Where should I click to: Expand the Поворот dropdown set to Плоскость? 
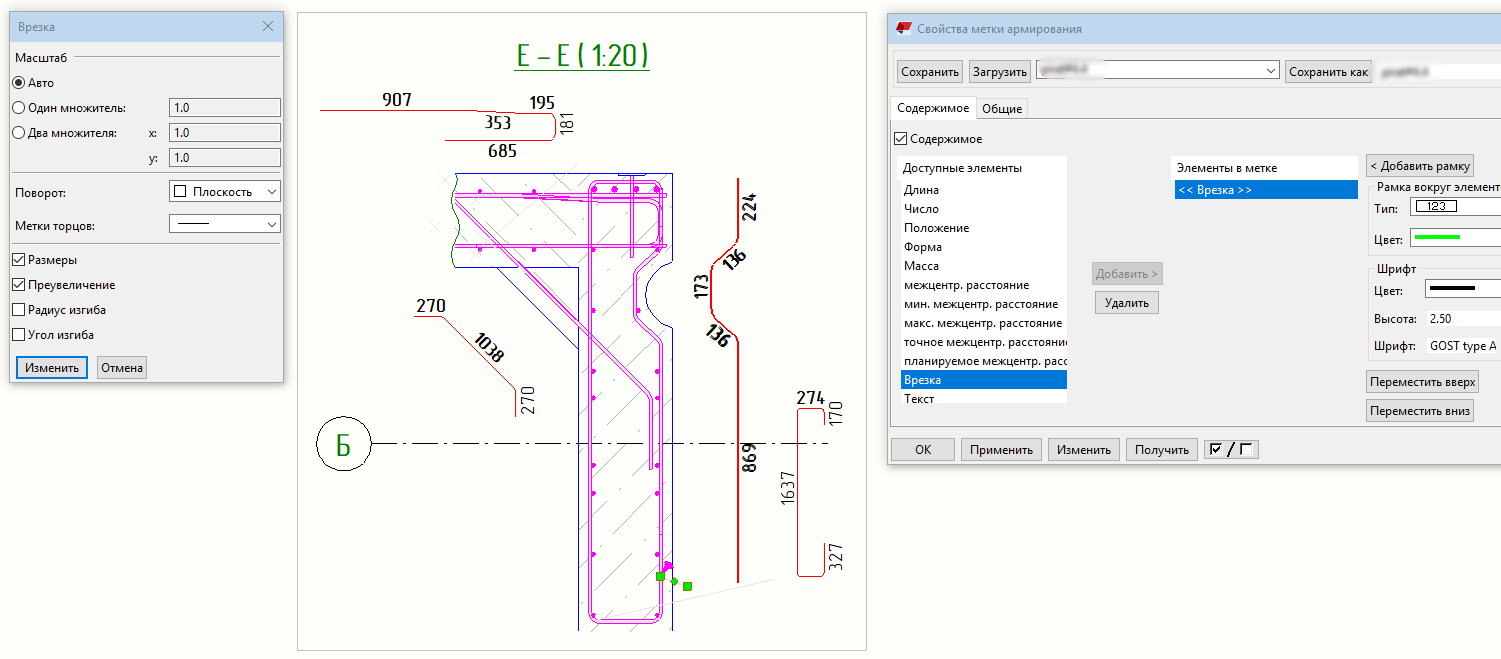tap(224, 191)
